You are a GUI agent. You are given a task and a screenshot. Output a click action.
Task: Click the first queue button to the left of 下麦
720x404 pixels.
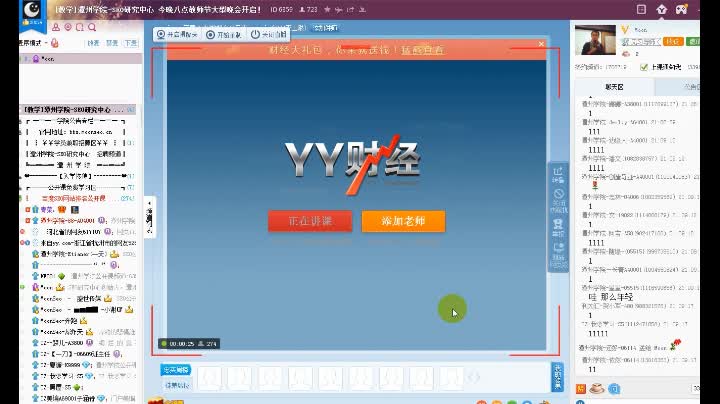coord(93,43)
